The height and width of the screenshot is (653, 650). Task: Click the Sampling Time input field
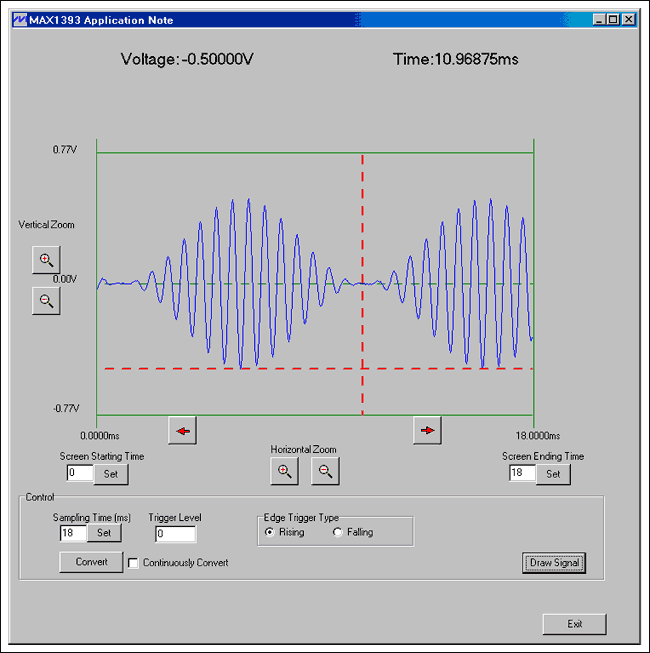point(72,534)
